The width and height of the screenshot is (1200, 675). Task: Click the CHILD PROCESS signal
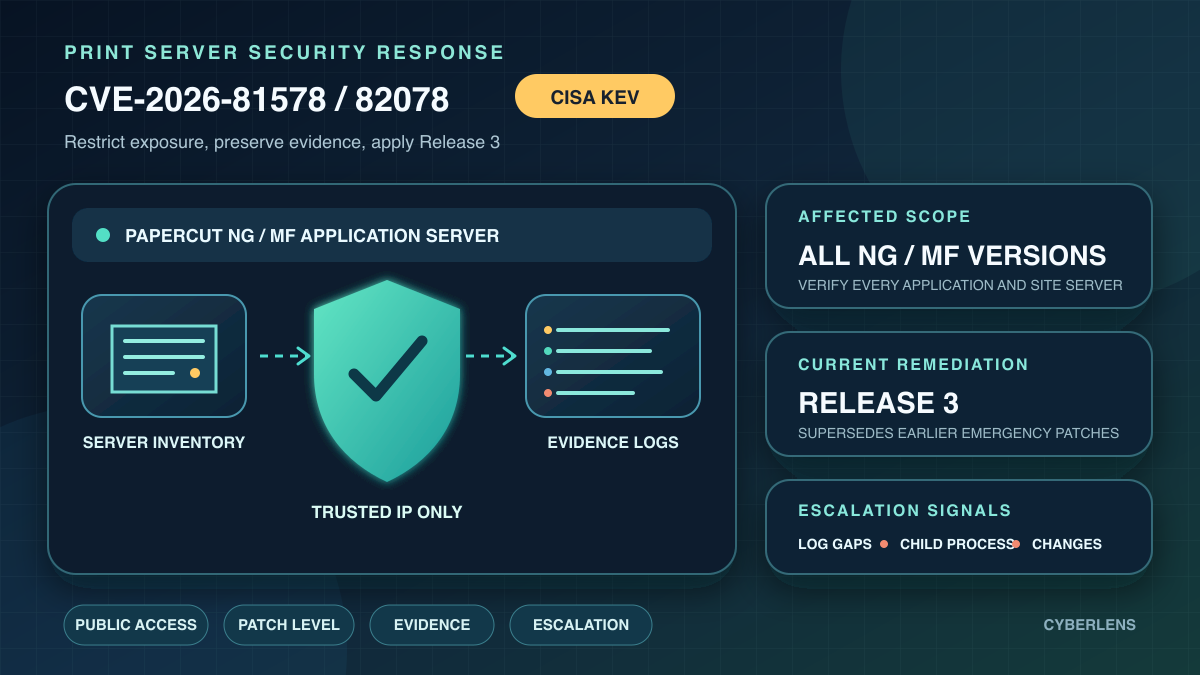[957, 544]
